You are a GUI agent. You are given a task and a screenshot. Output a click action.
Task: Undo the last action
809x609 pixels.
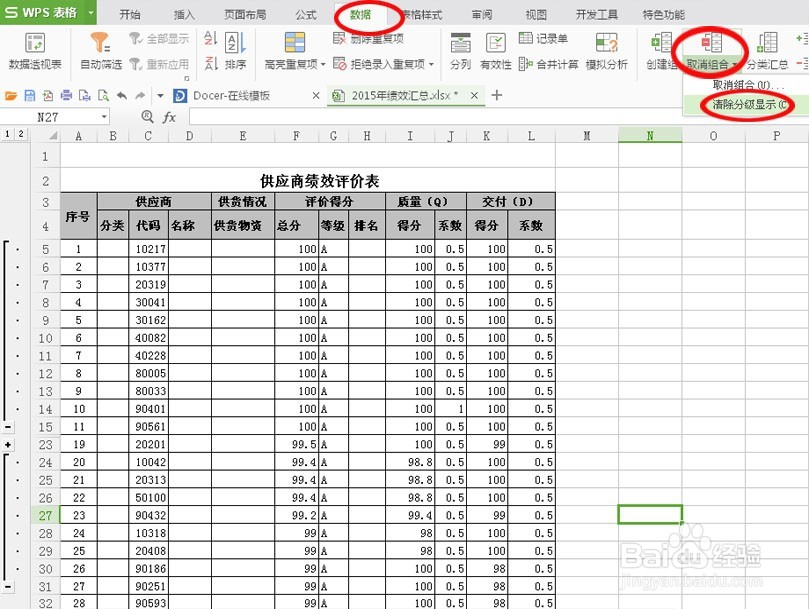tap(122, 96)
